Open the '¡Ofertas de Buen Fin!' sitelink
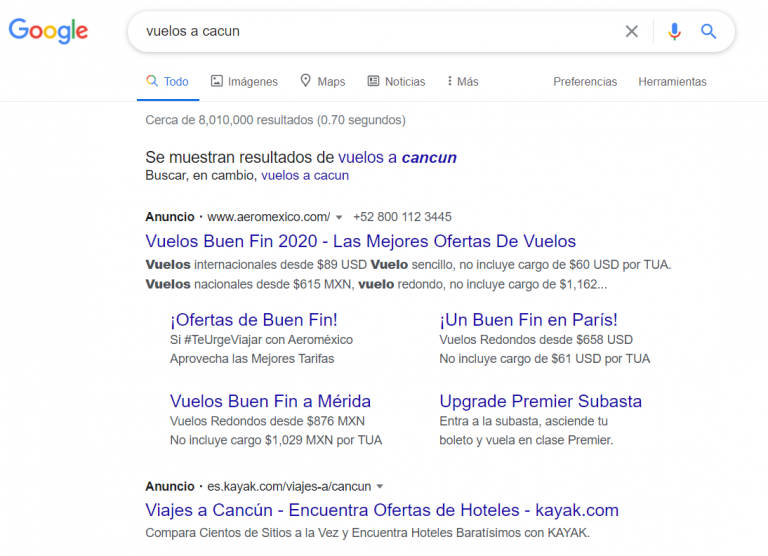 (x=253, y=320)
